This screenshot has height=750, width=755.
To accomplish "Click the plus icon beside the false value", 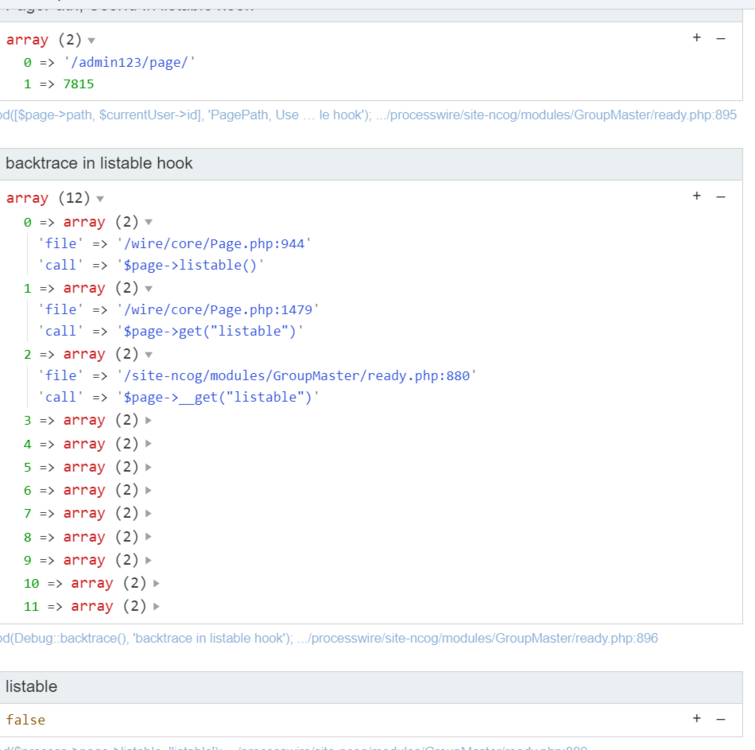I will [697, 718].
